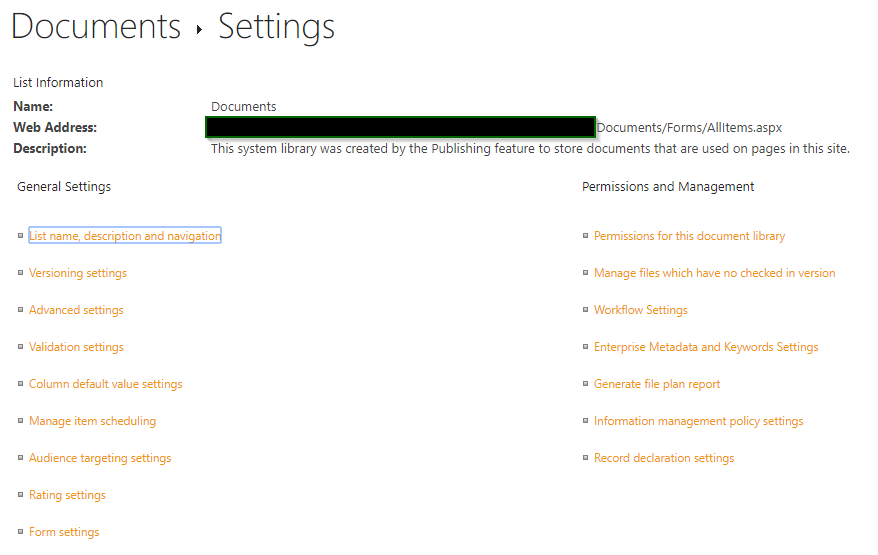Screen dimensions: 878x555
Task: Click the Documents breadcrumb title
Action: click(x=96, y=27)
